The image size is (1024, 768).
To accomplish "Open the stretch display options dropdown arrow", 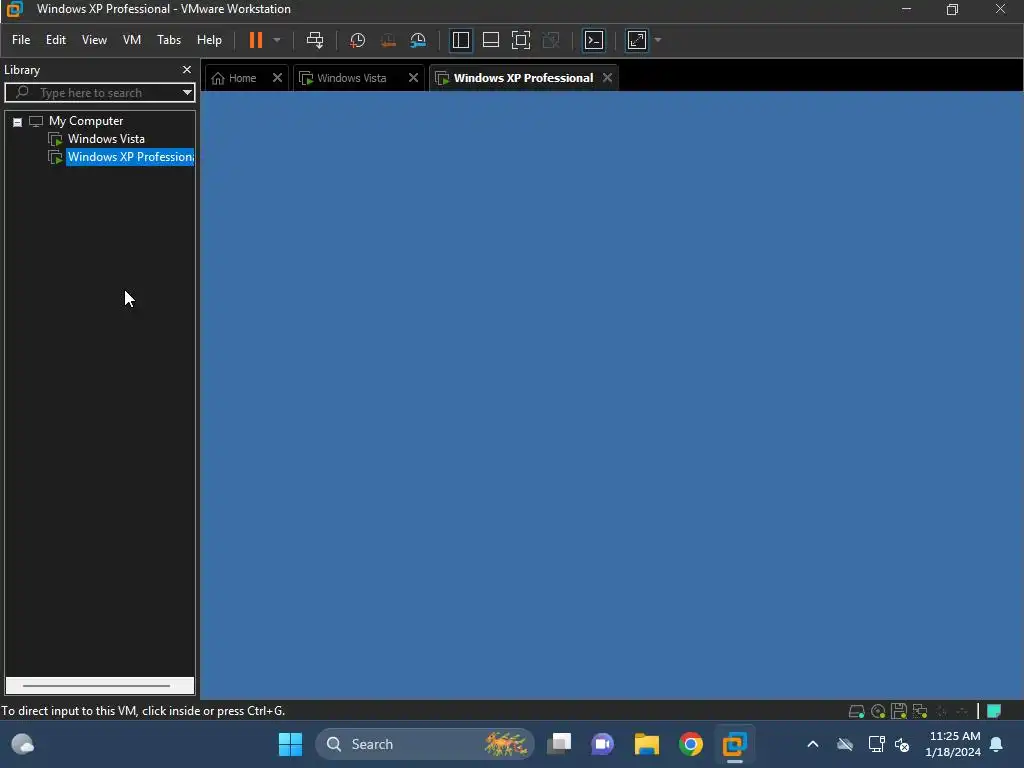I will pyautogui.click(x=658, y=40).
